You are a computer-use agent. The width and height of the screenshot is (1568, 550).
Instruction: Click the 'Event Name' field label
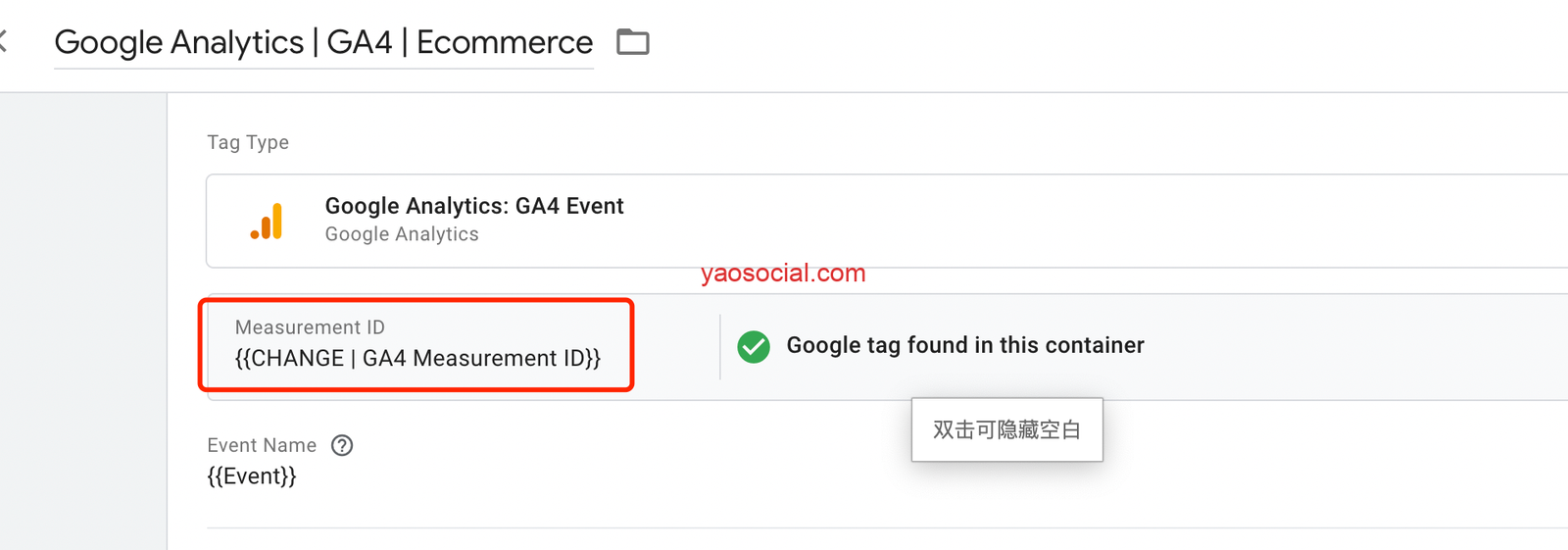(x=262, y=446)
